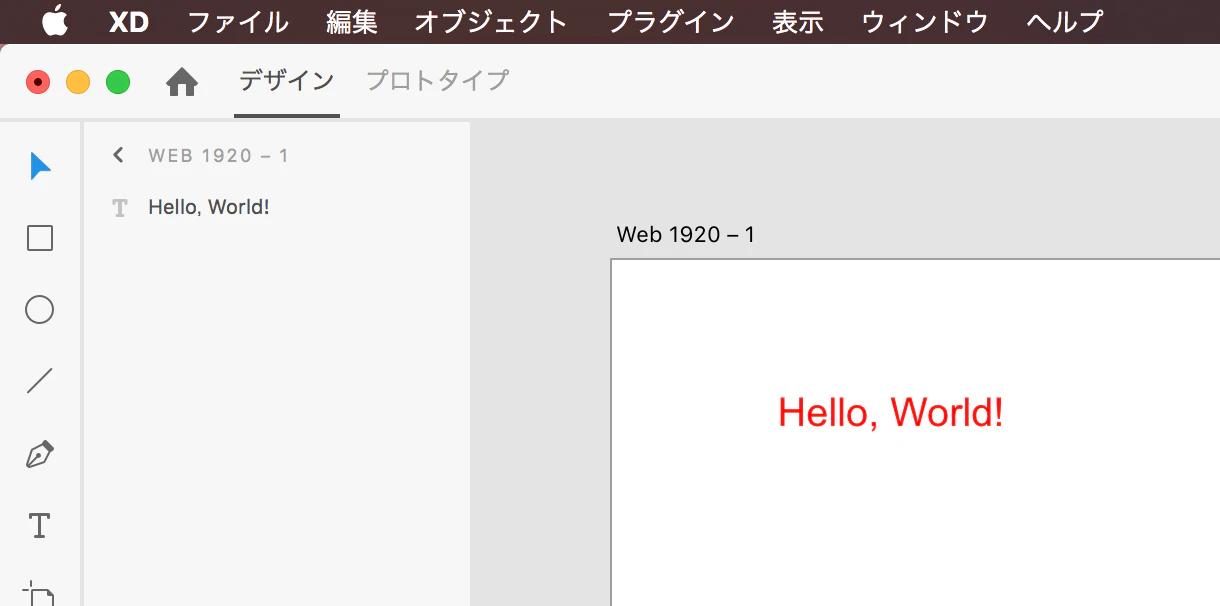Collapse back from WEB 1920 – 1 chevron
The width and height of the screenshot is (1220, 606).
(x=118, y=155)
